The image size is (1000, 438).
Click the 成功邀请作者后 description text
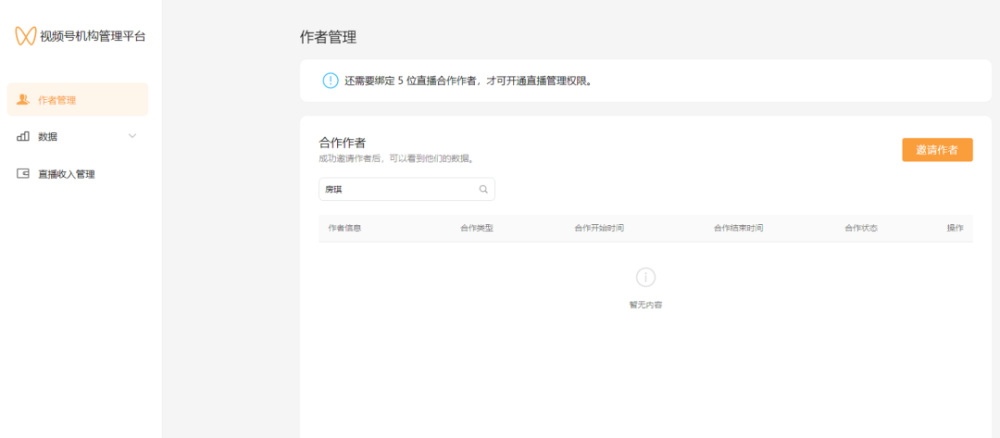(x=397, y=158)
